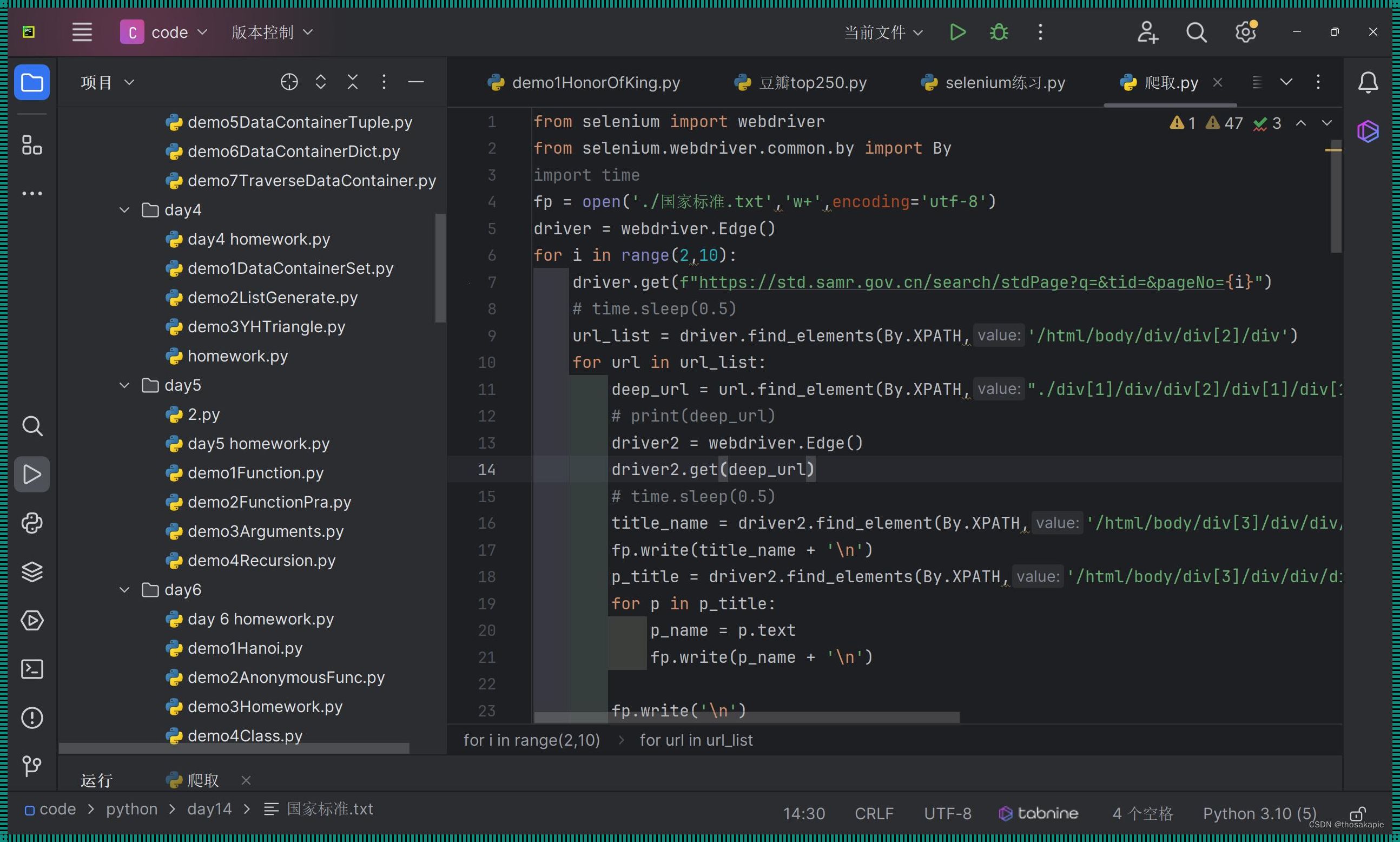Open Search Everywhere magnifier in title bar
The image size is (1400, 842).
1197,32
